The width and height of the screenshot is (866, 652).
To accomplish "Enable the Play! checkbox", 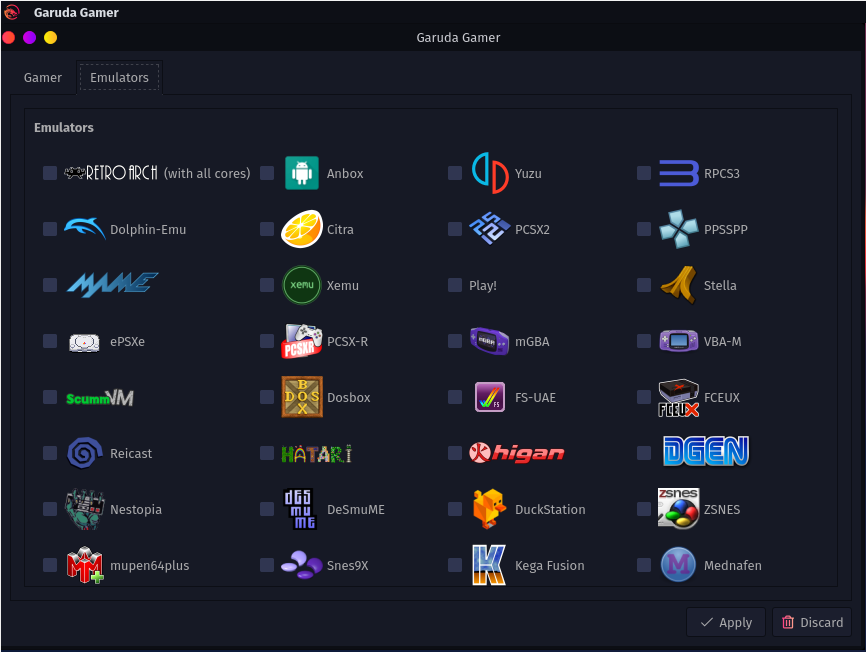I will coord(455,285).
